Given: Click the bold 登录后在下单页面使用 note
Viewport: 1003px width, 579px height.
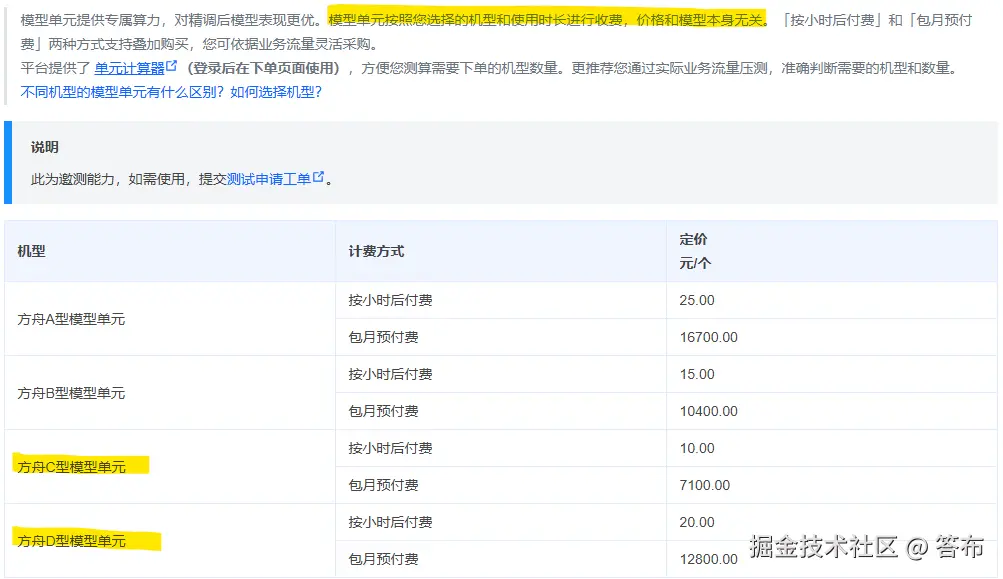Looking at the screenshot, I should pos(262,68).
